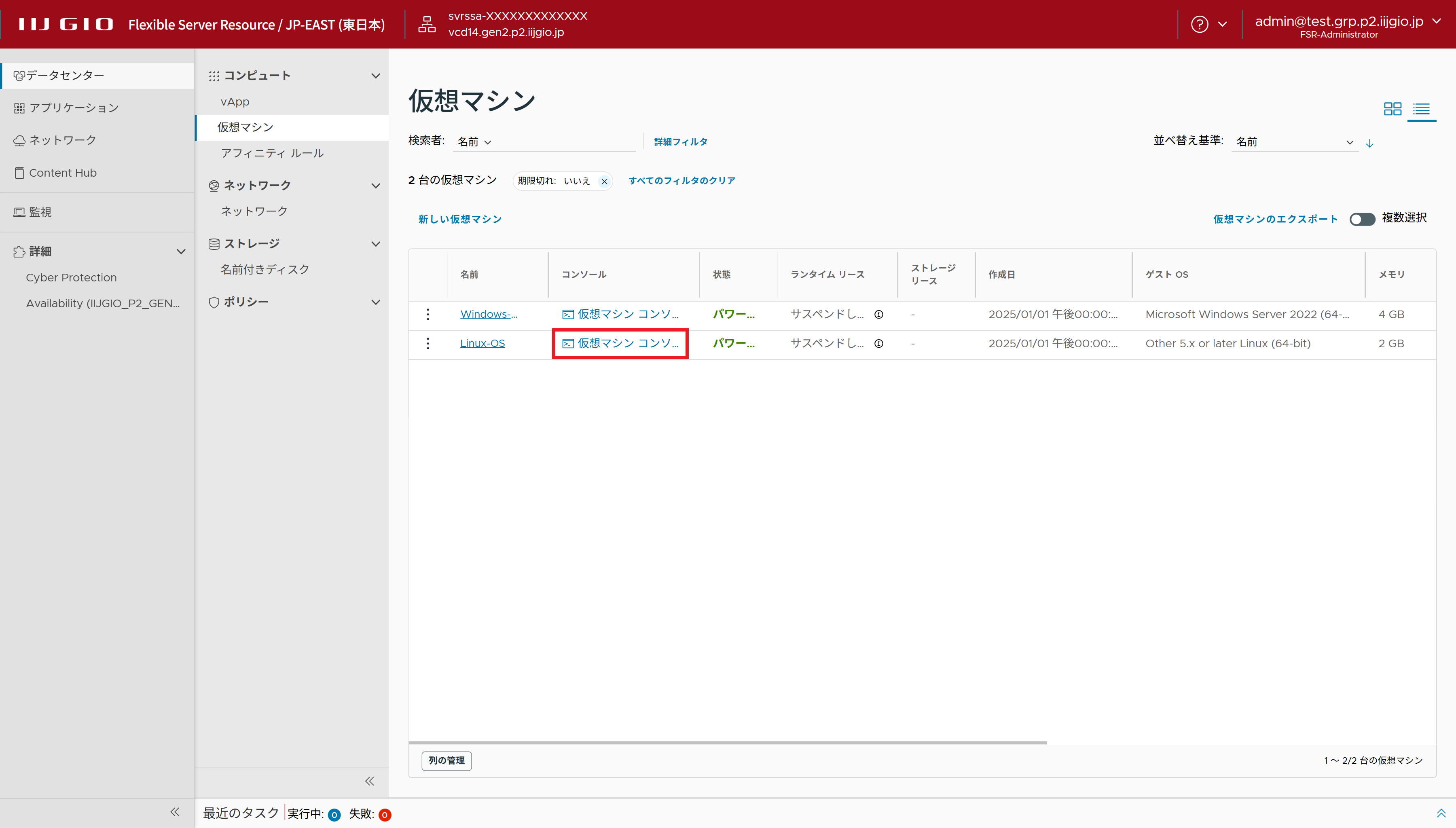Image resolution: width=1456 pixels, height=828 pixels.
Task: Switch to grid card view icon
Action: coord(1392,109)
